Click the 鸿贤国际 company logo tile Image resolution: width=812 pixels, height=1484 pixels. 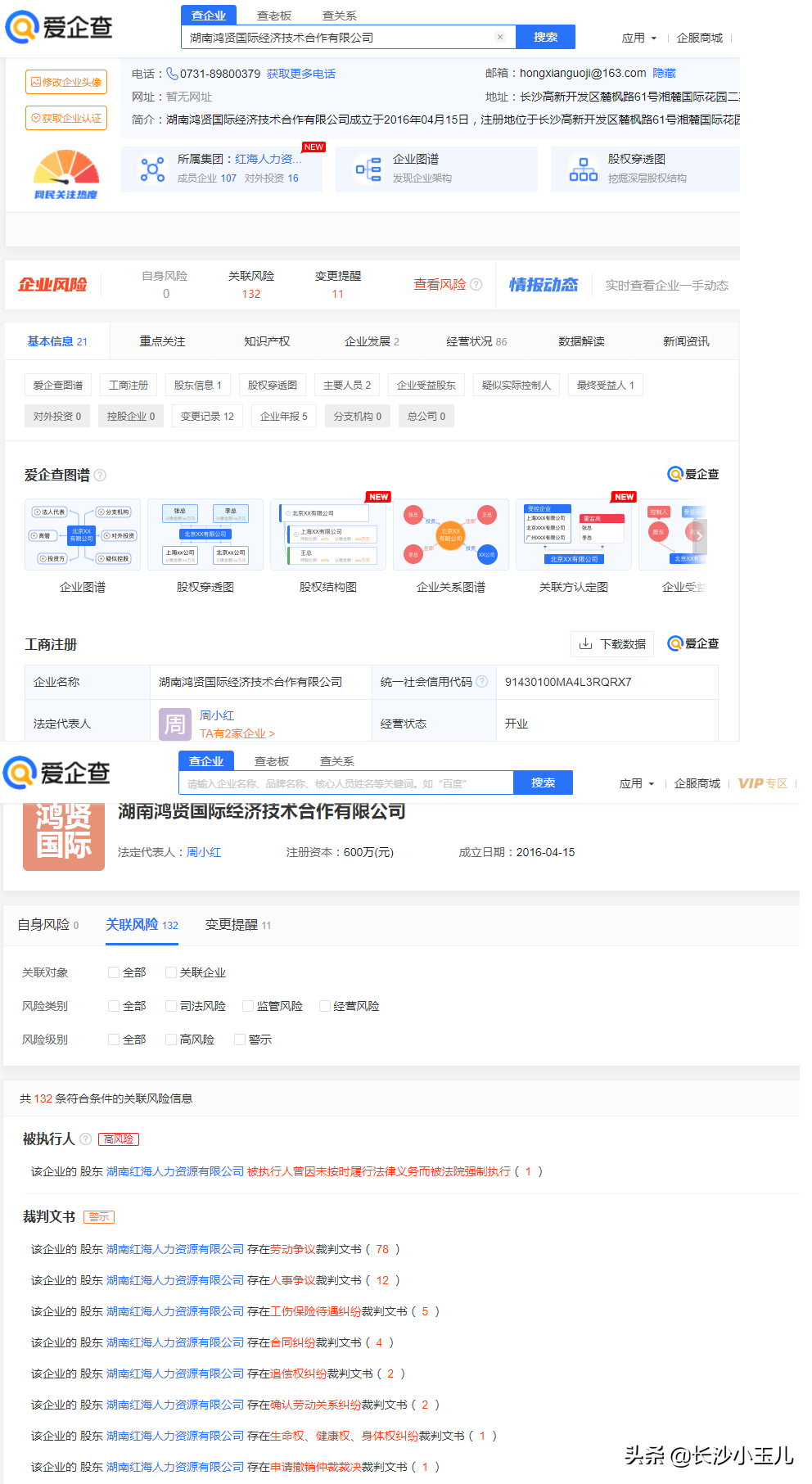click(64, 836)
